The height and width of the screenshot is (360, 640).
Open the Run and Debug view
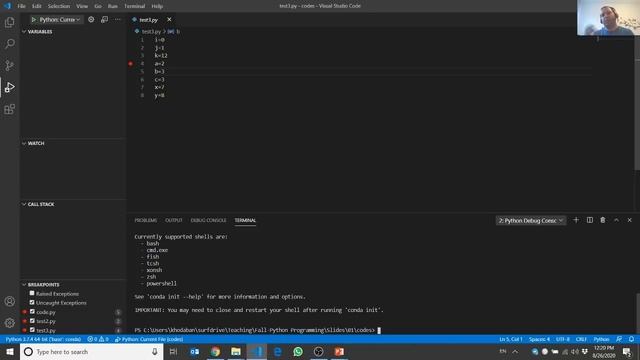coord(9,87)
